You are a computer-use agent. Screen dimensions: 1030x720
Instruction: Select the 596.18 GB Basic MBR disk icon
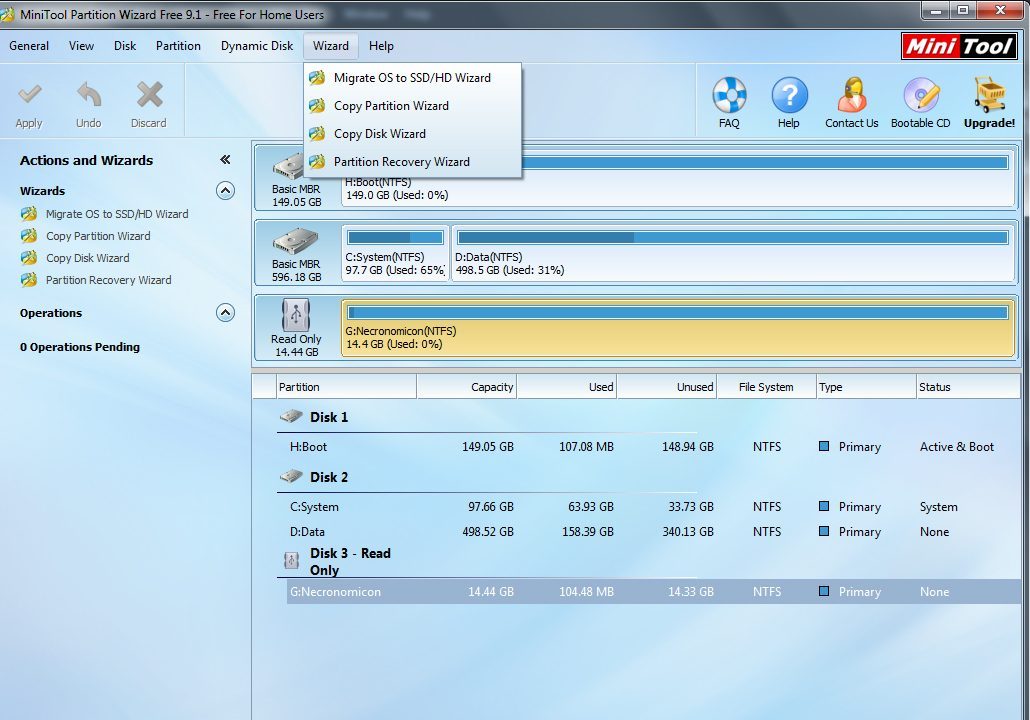(x=296, y=241)
